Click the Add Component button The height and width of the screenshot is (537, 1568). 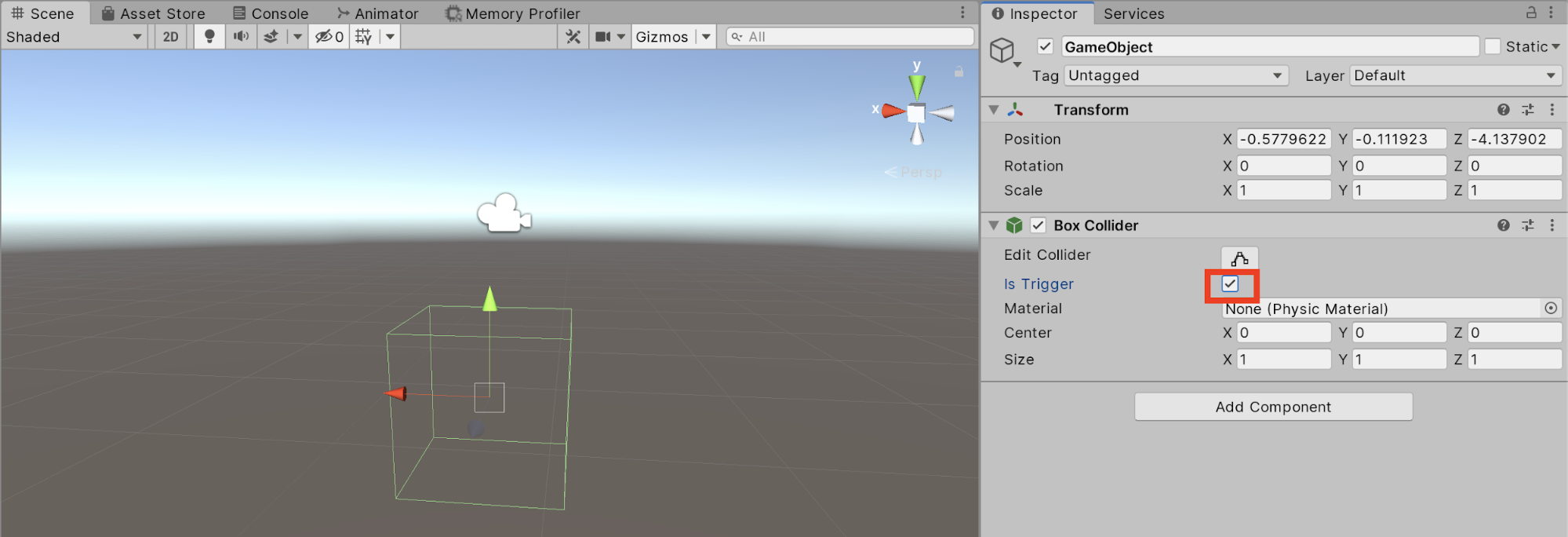(1273, 407)
